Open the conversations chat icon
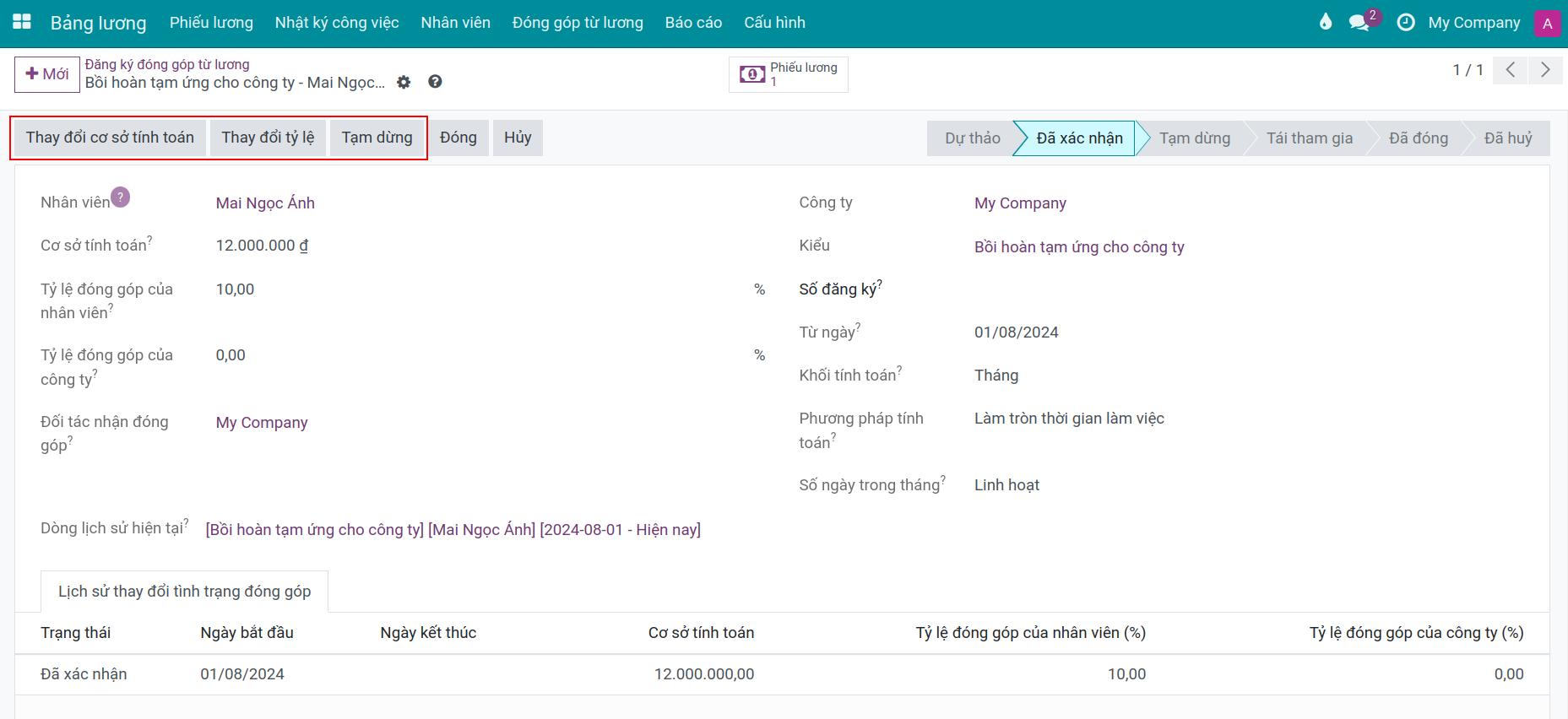The height and width of the screenshot is (719, 1568). [1359, 23]
